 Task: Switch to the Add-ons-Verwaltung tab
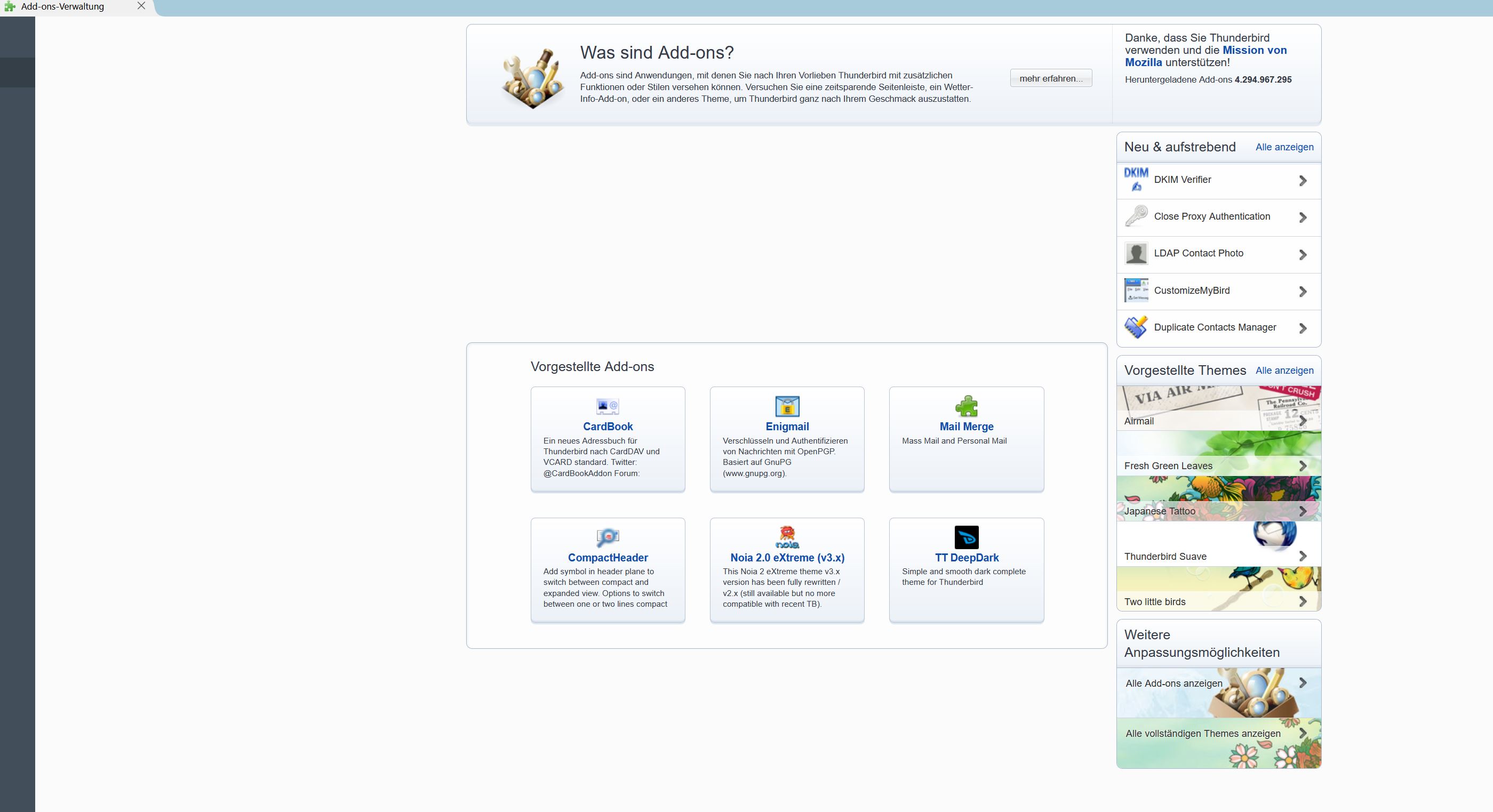coord(62,7)
